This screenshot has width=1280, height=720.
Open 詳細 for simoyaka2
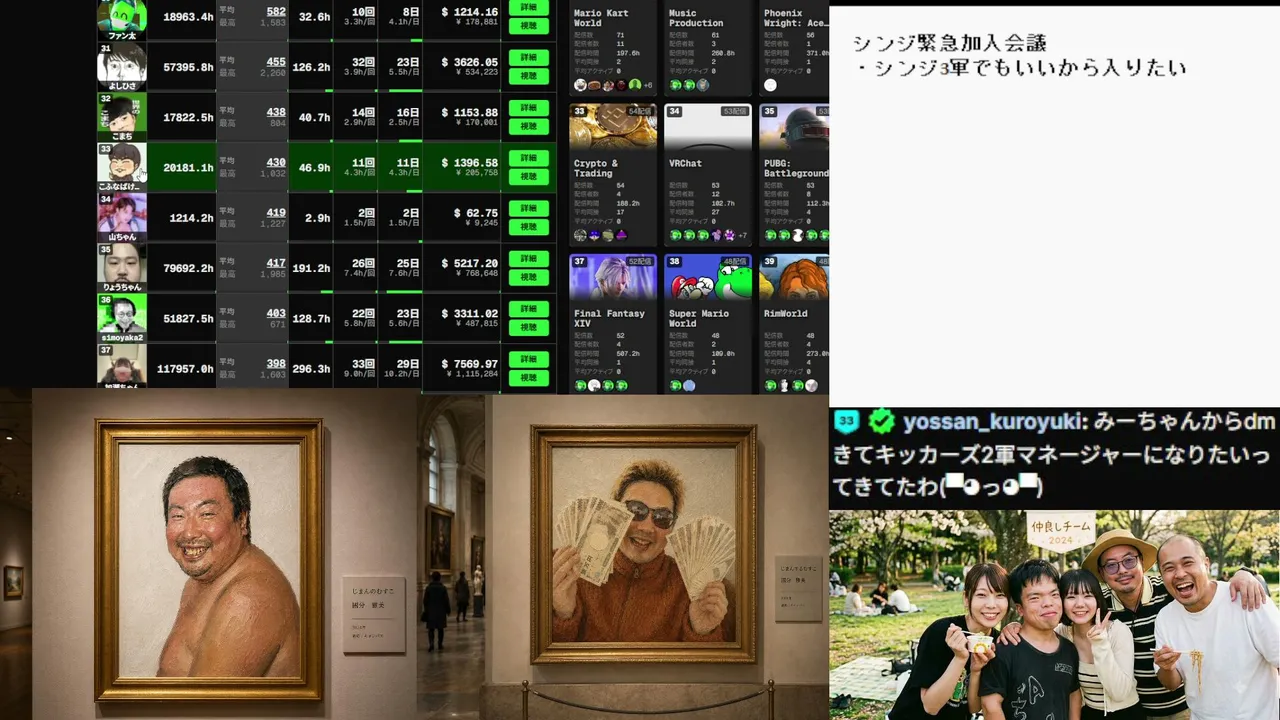(529, 308)
